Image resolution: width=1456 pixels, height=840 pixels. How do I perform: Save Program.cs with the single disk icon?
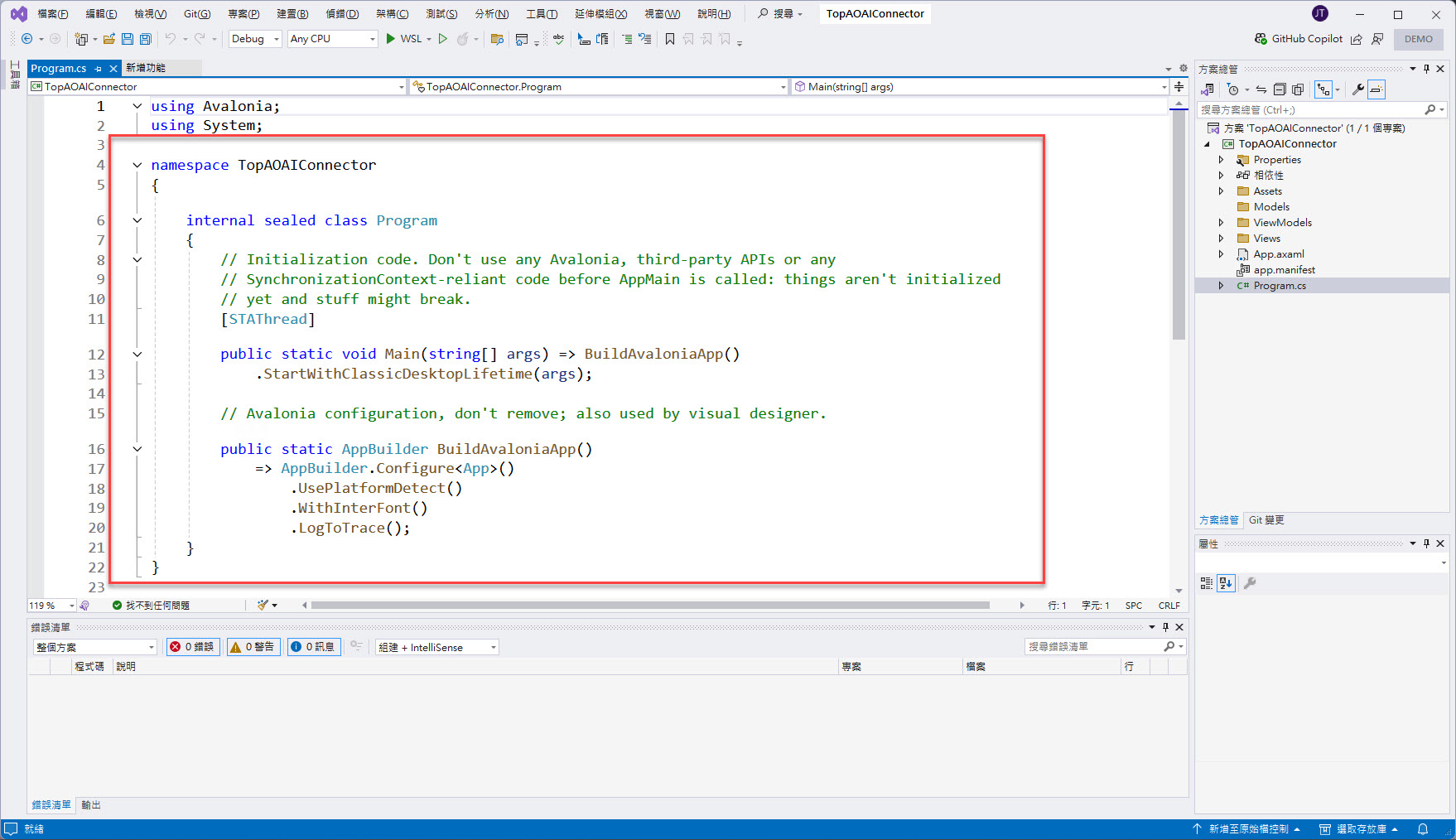tap(127, 39)
